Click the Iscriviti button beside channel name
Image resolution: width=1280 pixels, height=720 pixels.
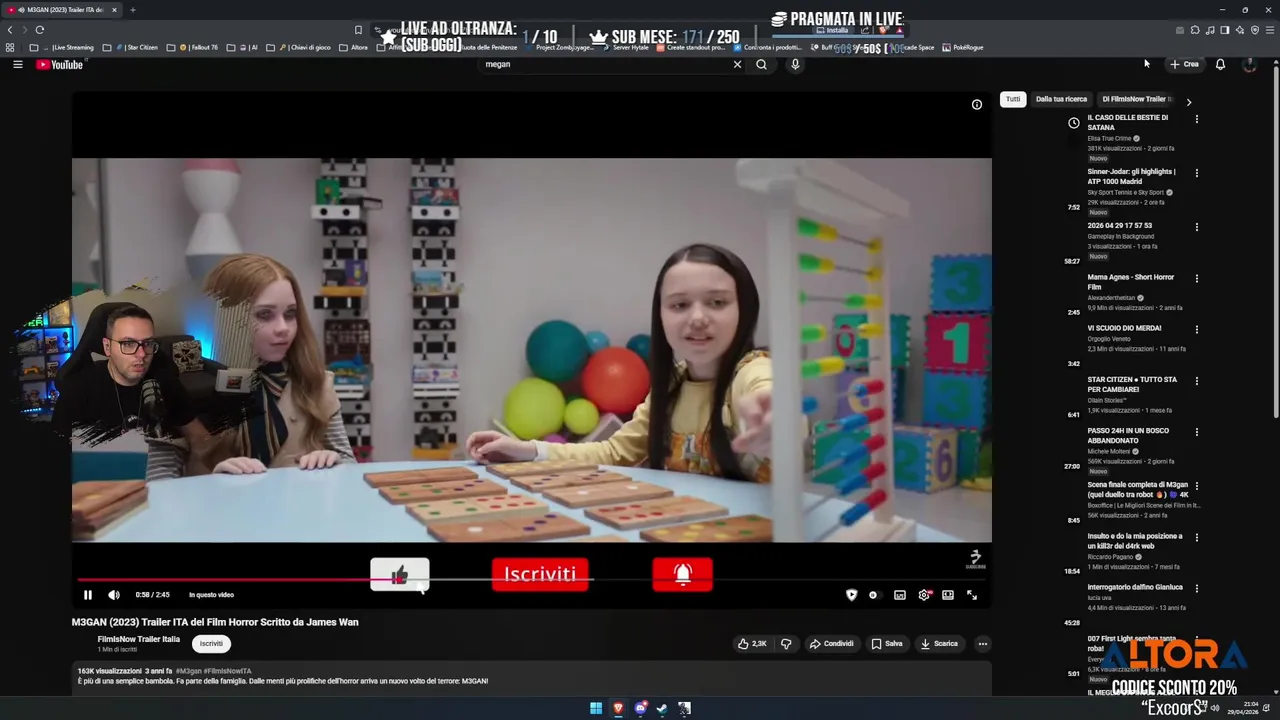point(211,644)
